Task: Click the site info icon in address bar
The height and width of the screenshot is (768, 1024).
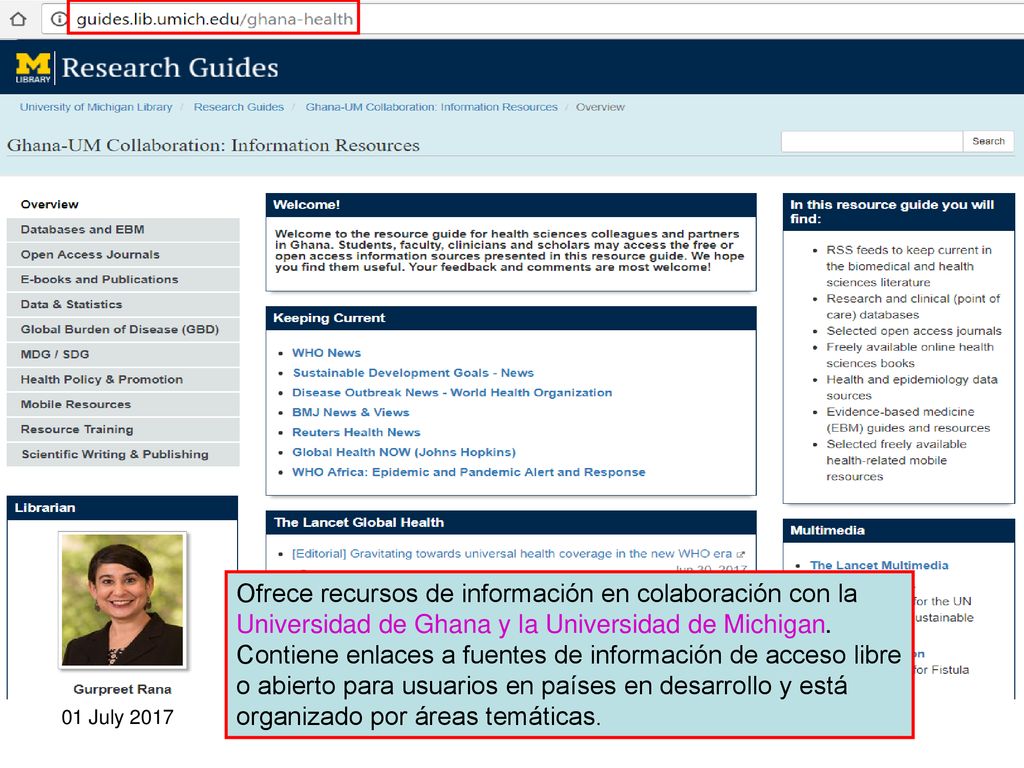Action: tap(58, 19)
